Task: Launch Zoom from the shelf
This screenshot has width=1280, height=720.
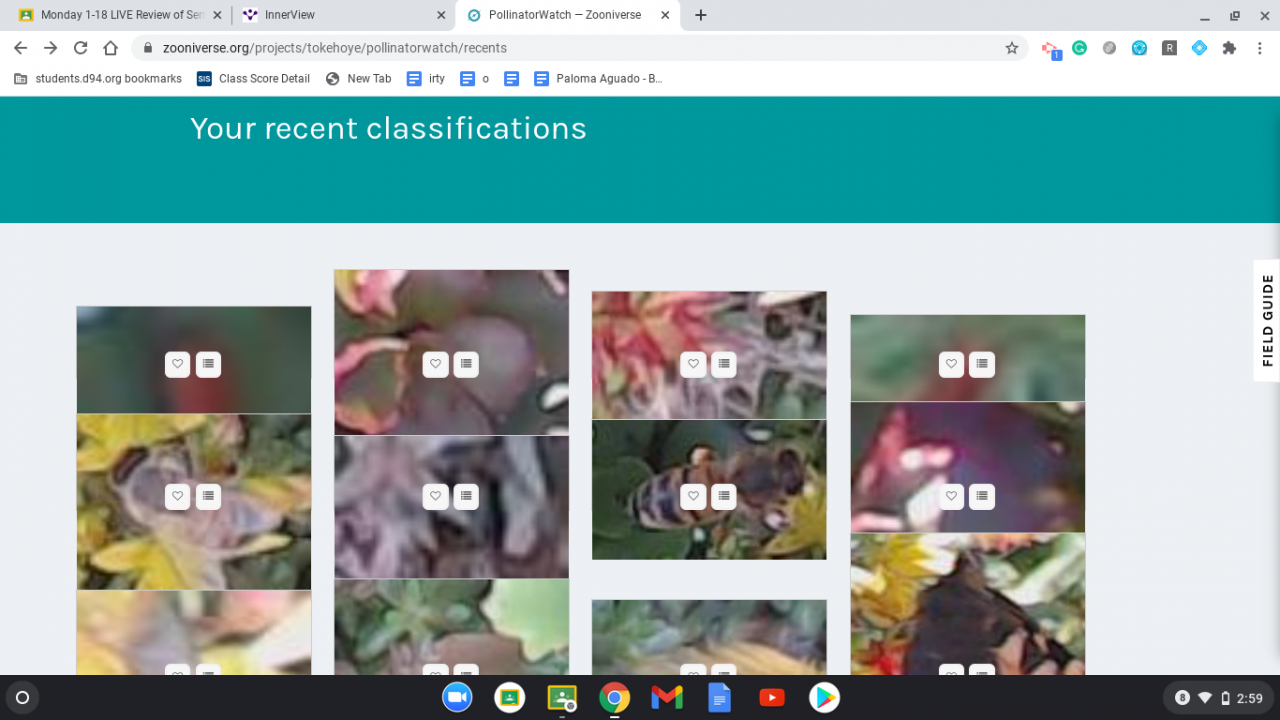Action: click(457, 698)
